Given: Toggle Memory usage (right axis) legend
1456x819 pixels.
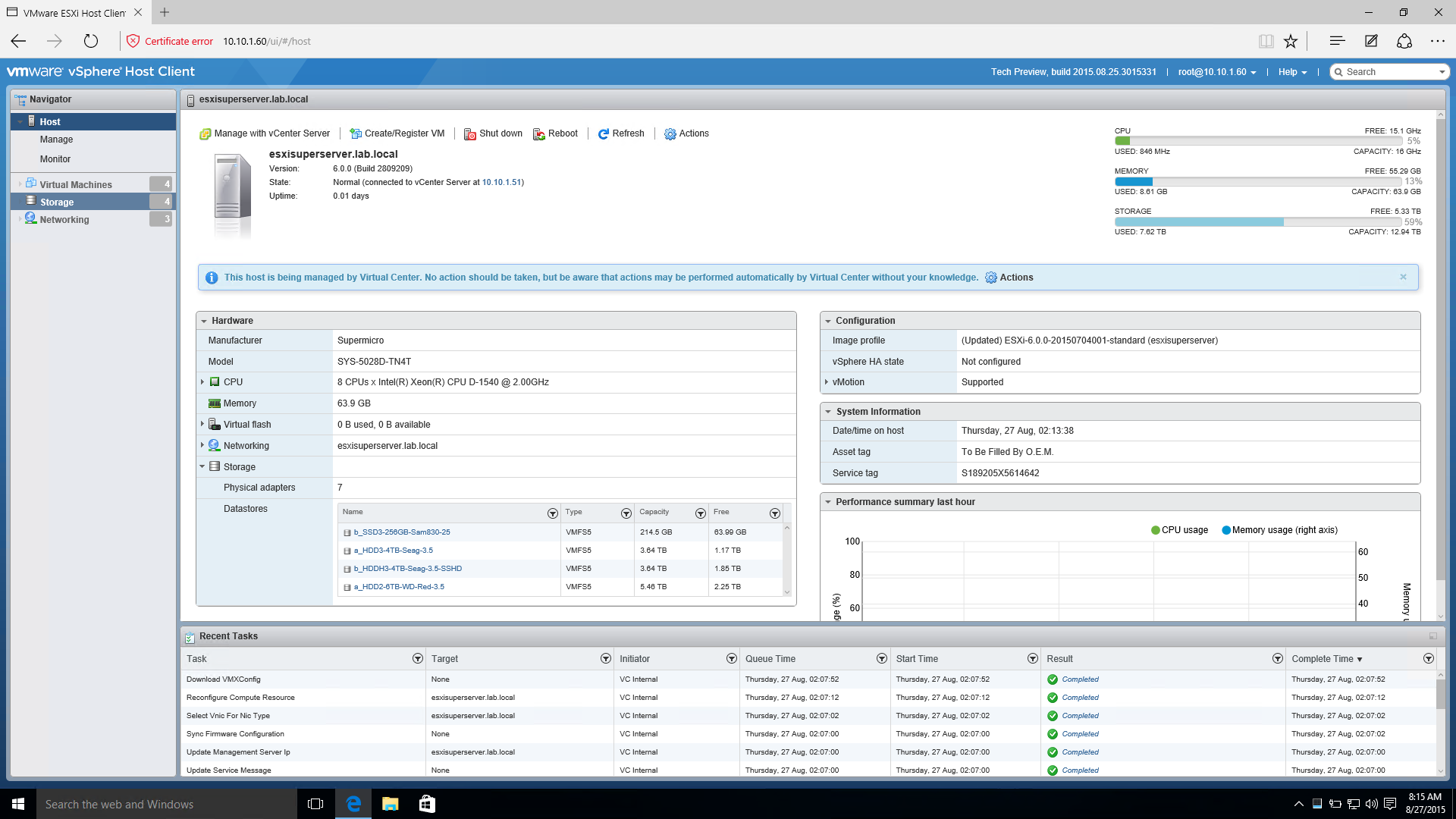Looking at the screenshot, I should 1279,530.
